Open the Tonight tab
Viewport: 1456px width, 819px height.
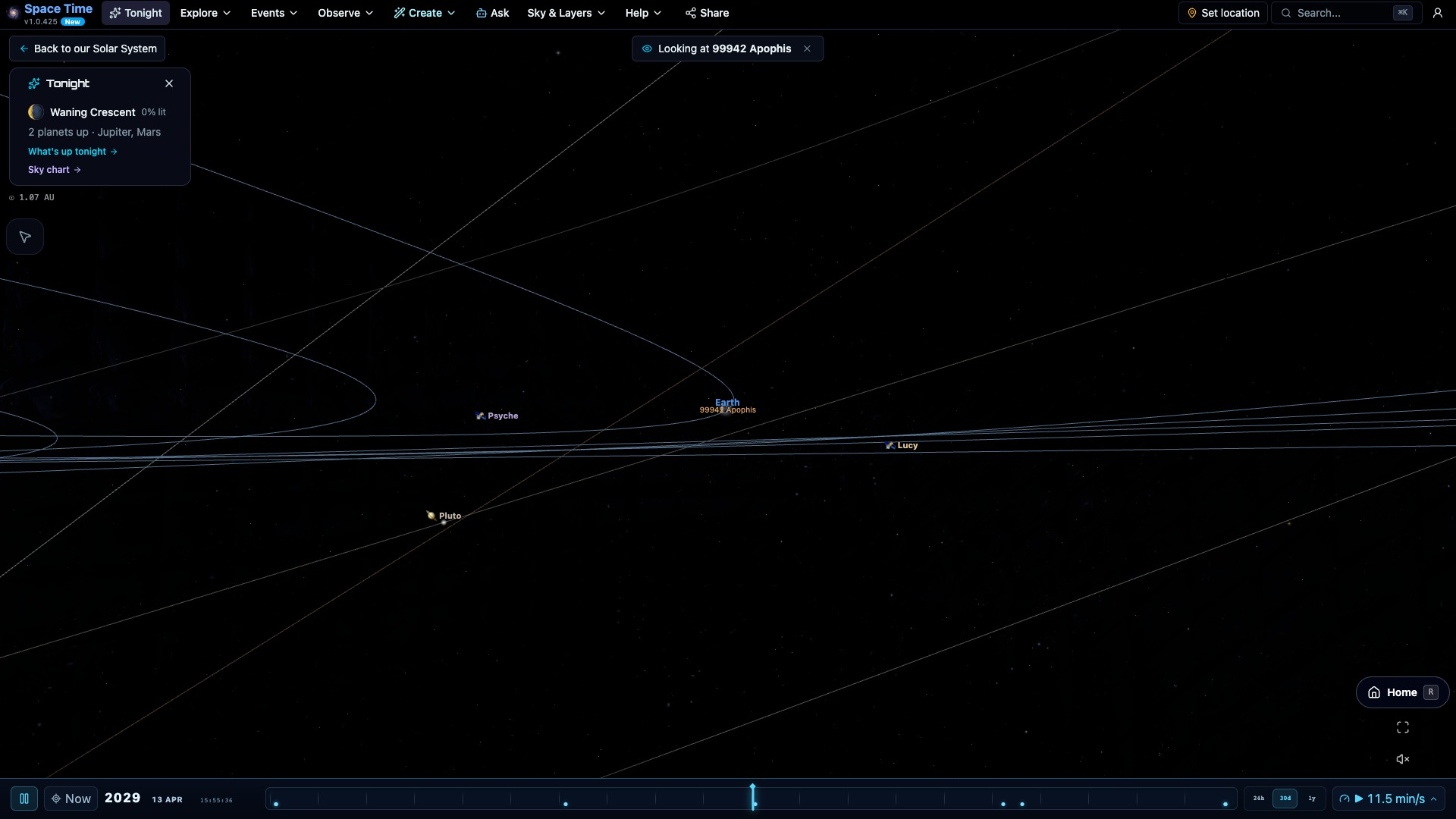click(x=136, y=13)
